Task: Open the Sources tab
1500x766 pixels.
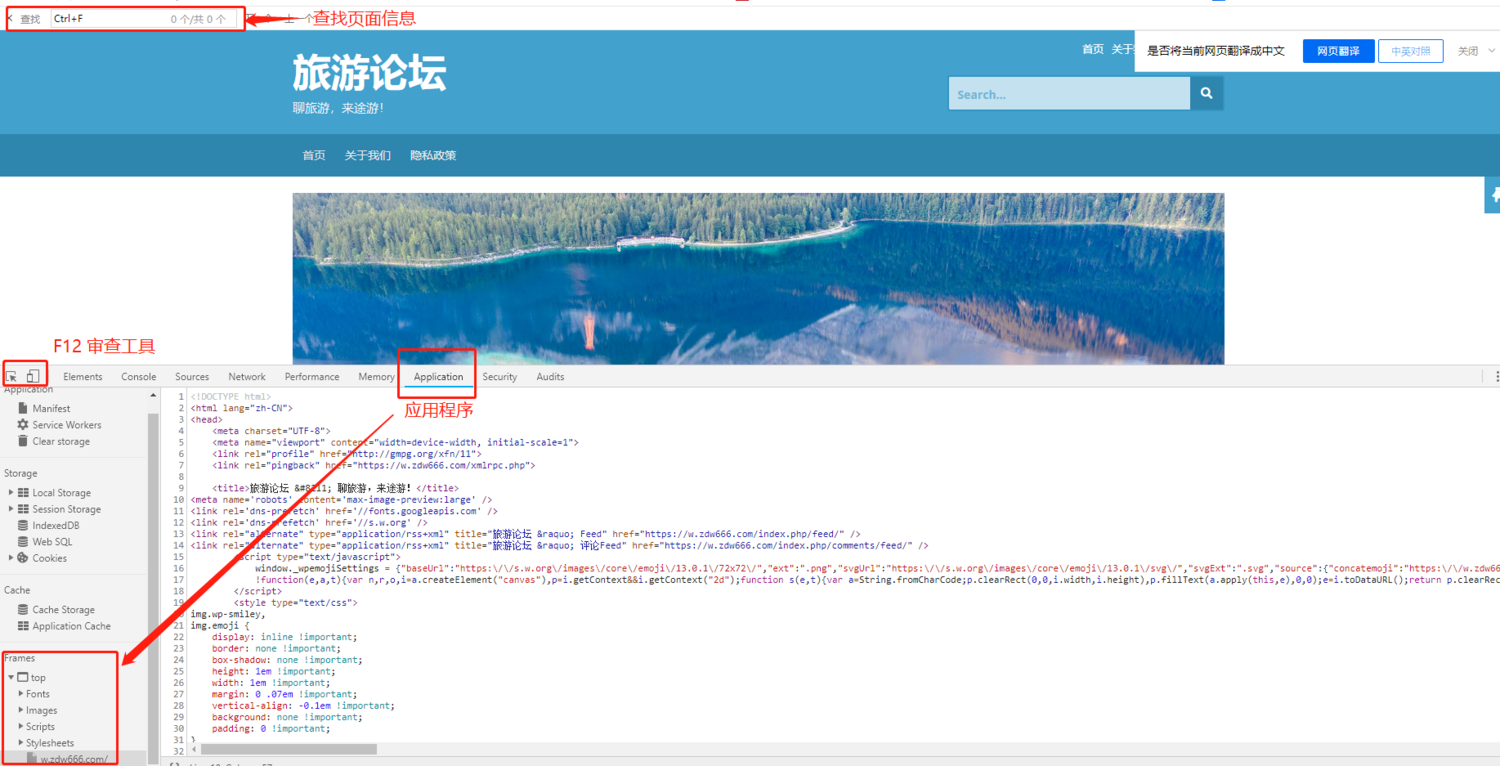Action: point(192,377)
